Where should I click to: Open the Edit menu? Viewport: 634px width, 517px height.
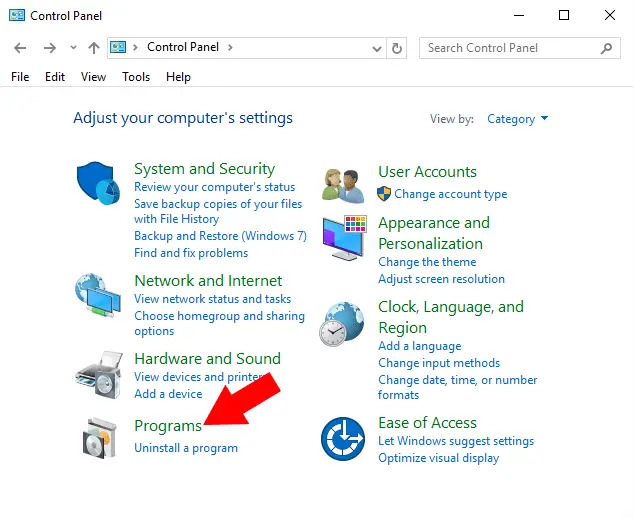point(55,77)
